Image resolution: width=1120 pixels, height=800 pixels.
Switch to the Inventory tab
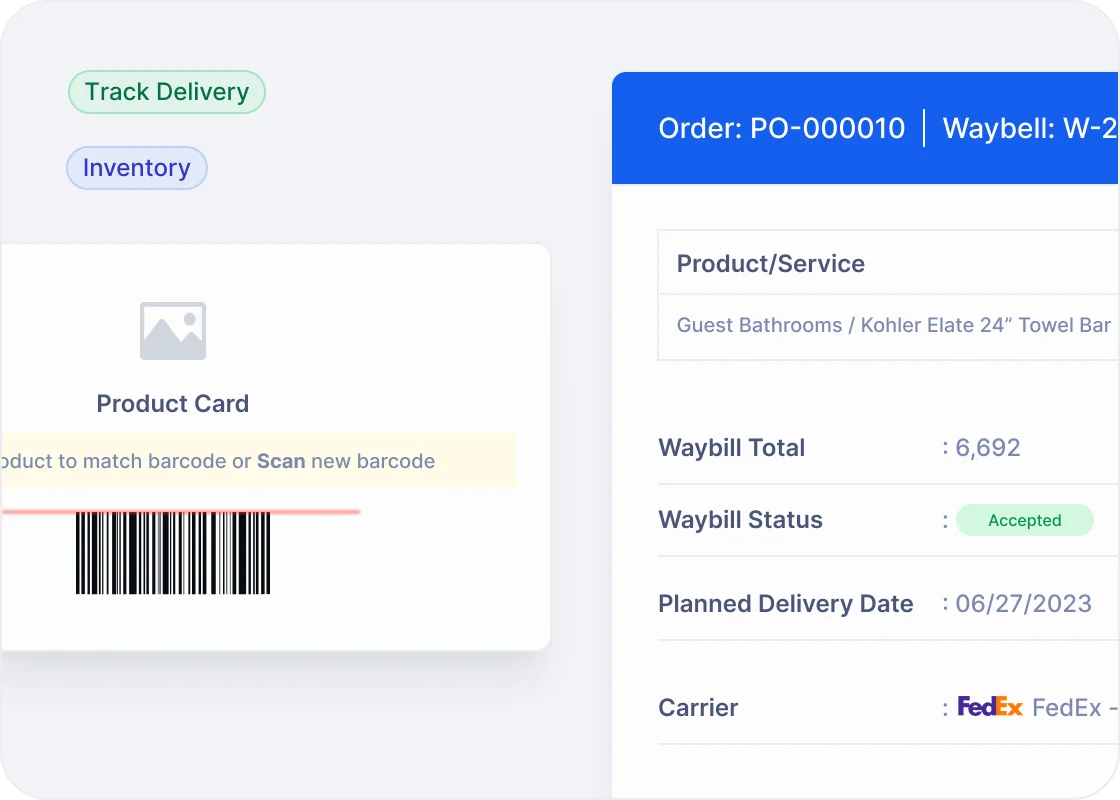136,168
